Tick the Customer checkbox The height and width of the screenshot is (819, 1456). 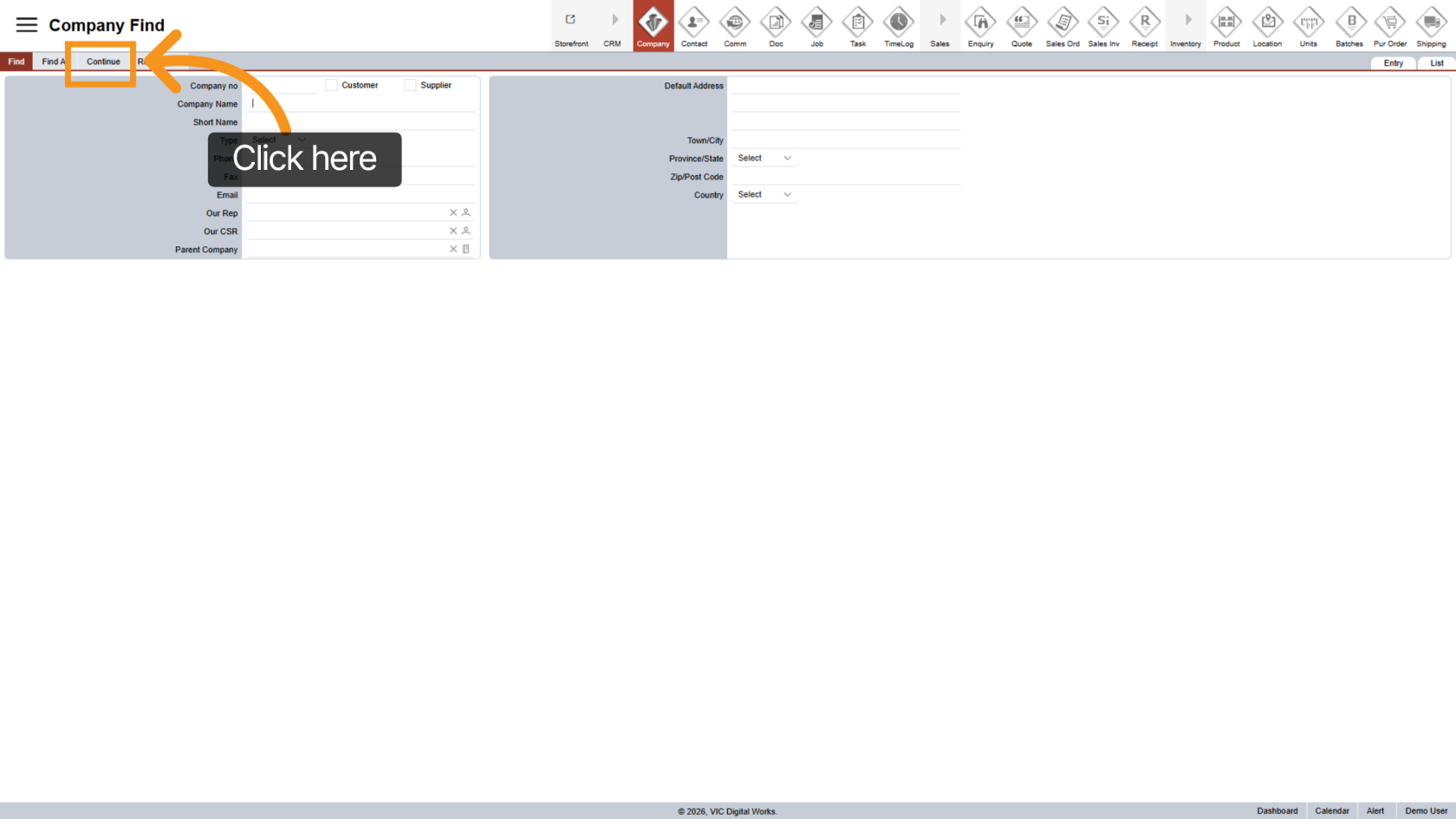(x=331, y=85)
